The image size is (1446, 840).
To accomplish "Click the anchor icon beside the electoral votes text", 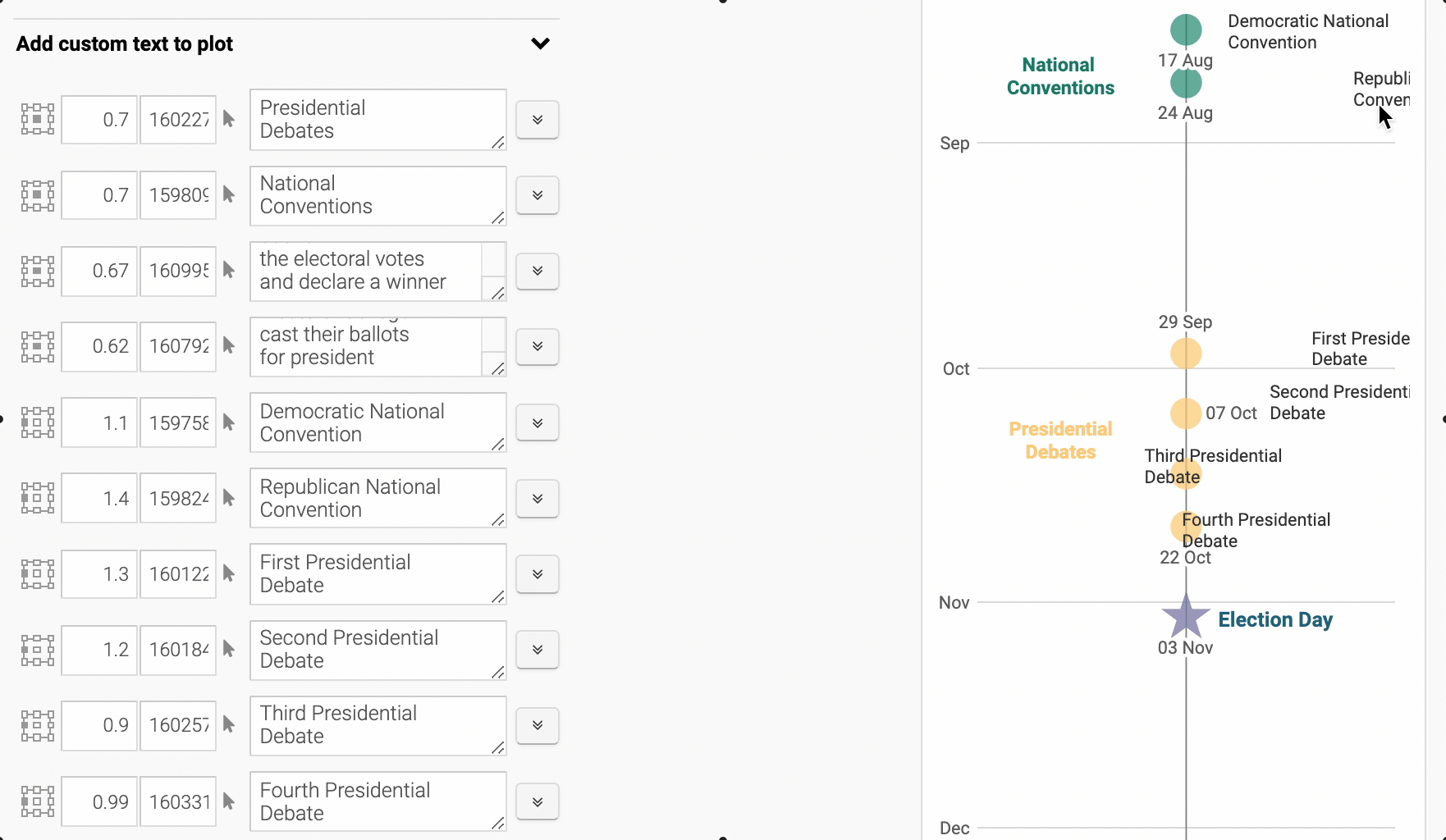I will (x=36, y=271).
